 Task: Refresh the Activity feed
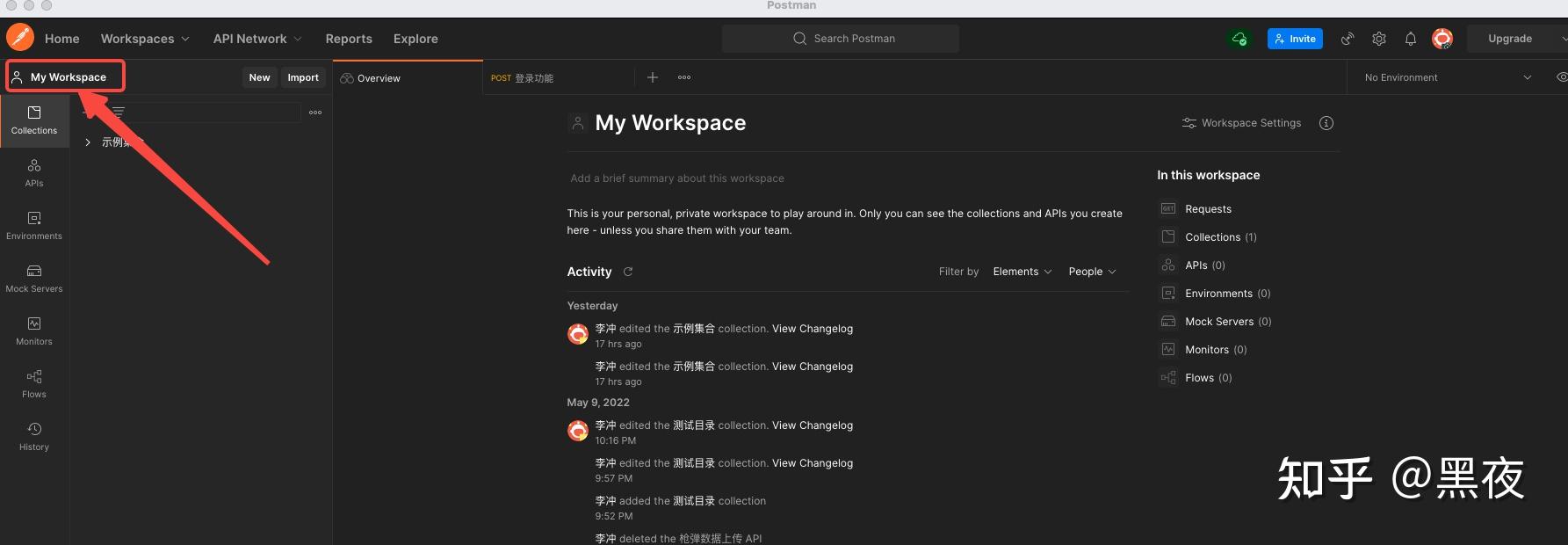tap(628, 272)
